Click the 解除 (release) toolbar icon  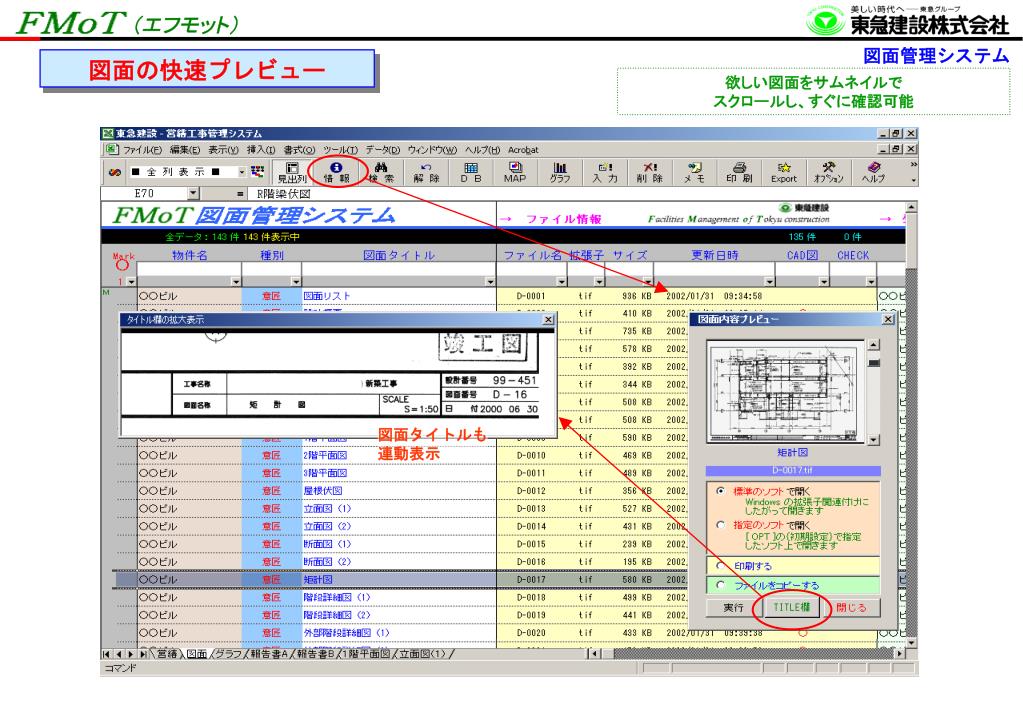point(426,172)
